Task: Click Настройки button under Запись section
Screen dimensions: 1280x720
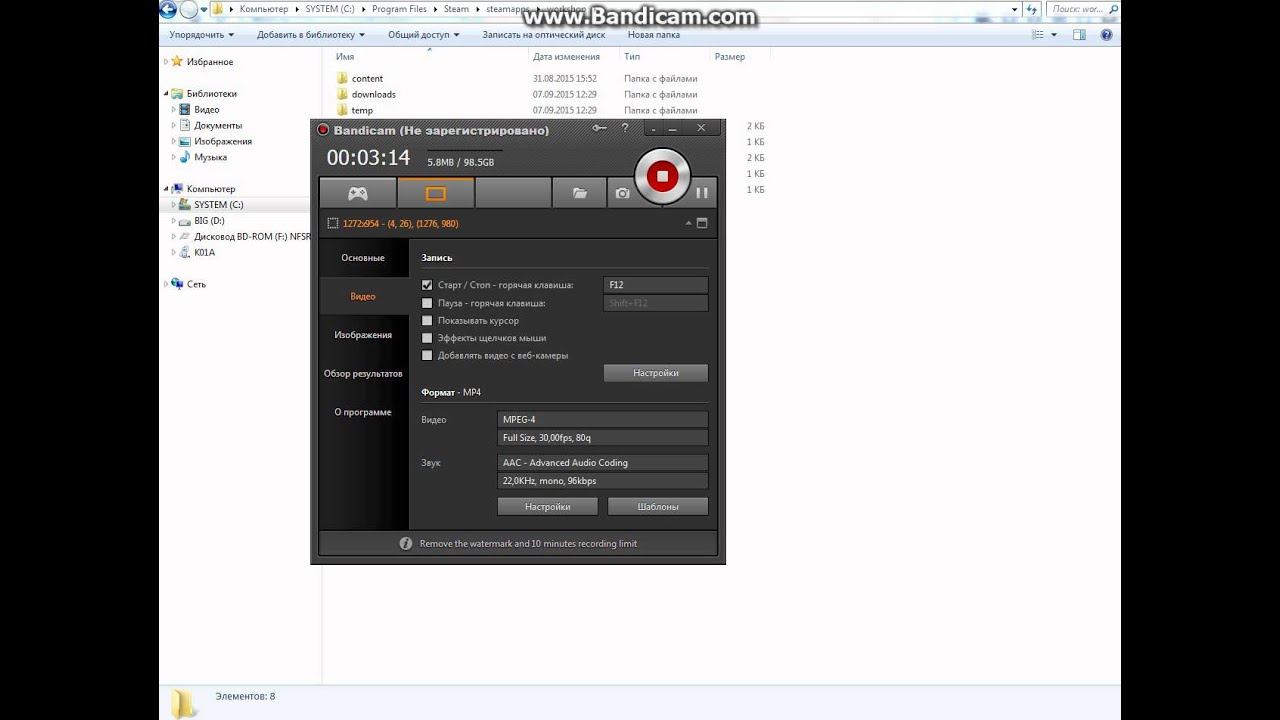Action: (x=656, y=373)
